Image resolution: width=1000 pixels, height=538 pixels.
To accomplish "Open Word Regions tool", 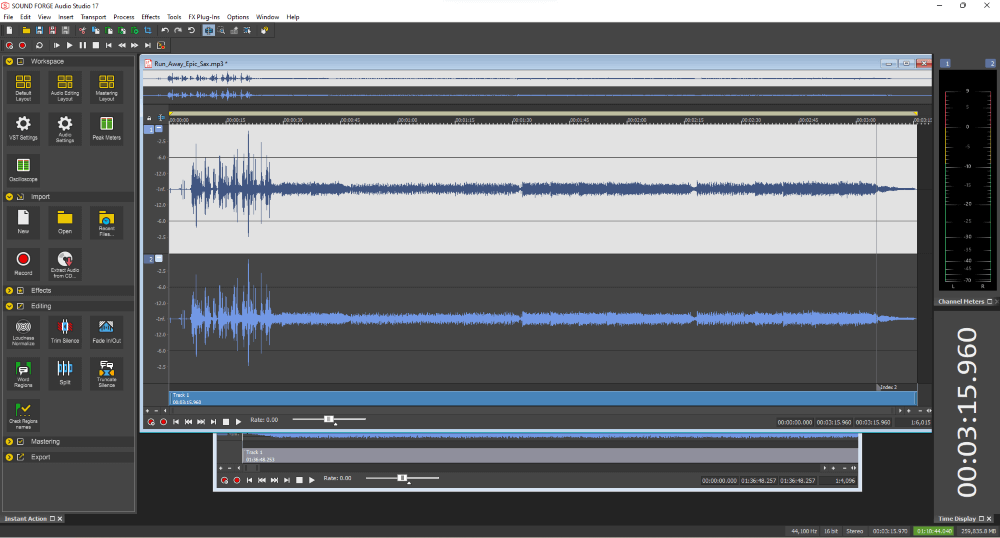I will pos(23,374).
